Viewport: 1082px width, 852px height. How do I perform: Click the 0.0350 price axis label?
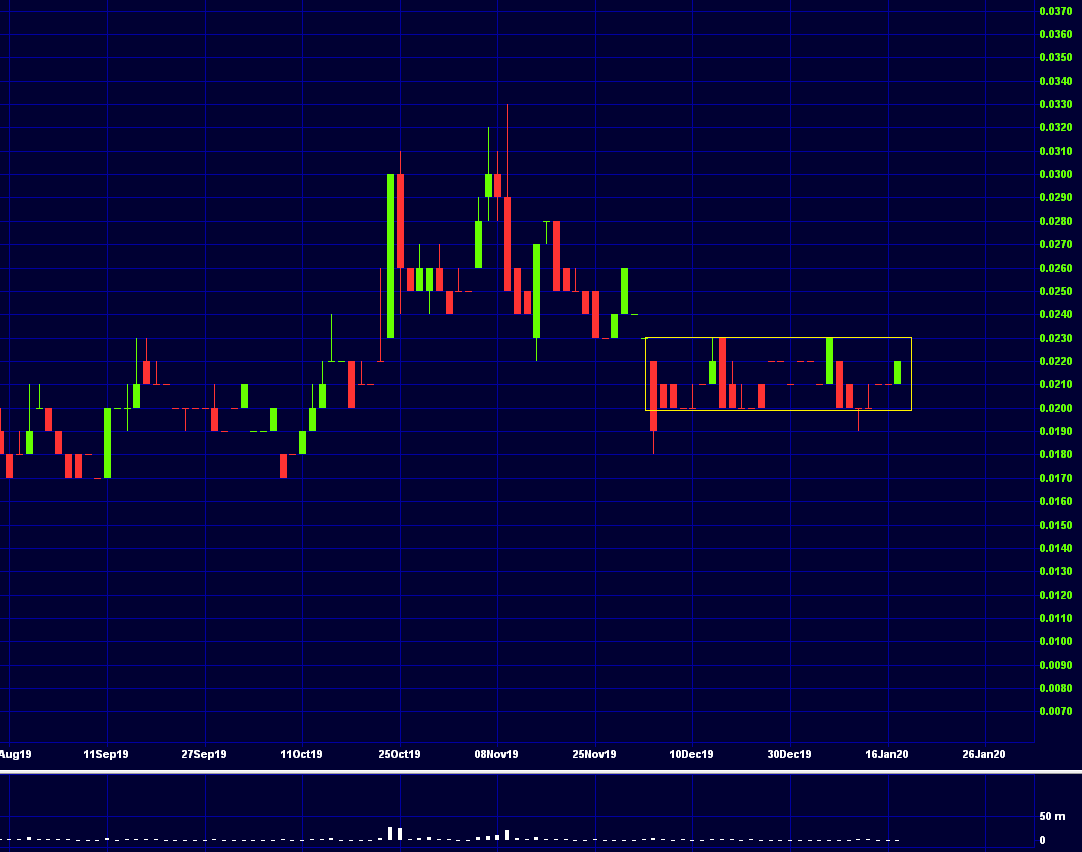[1056, 58]
